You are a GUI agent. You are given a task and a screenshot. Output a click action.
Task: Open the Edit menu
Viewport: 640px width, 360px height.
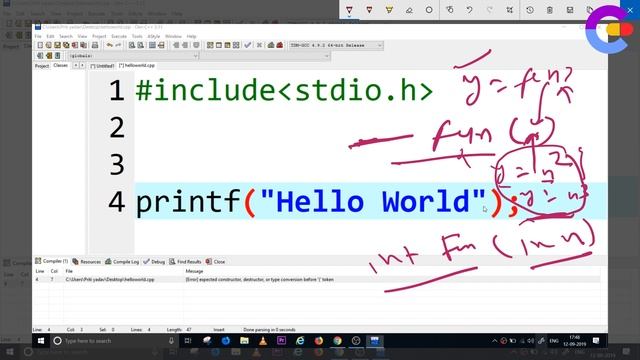click(x=50, y=36)
